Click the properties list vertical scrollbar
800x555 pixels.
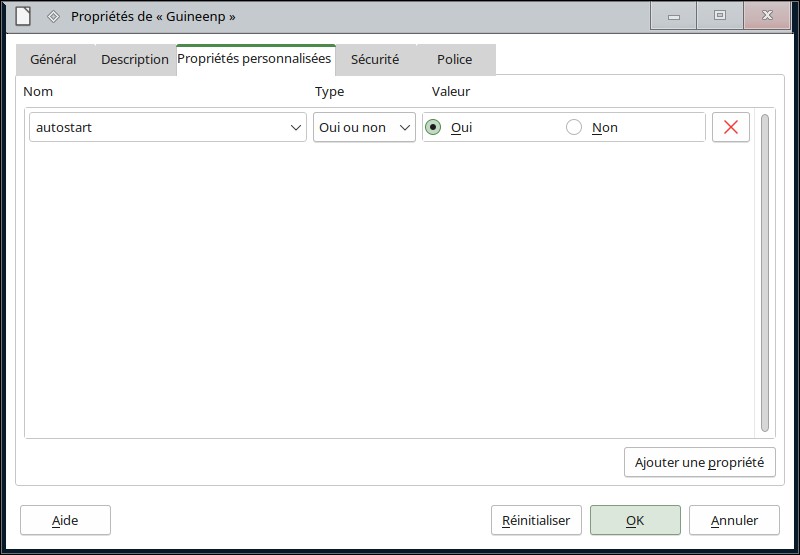pyautogui.click(x=764, y=273)
